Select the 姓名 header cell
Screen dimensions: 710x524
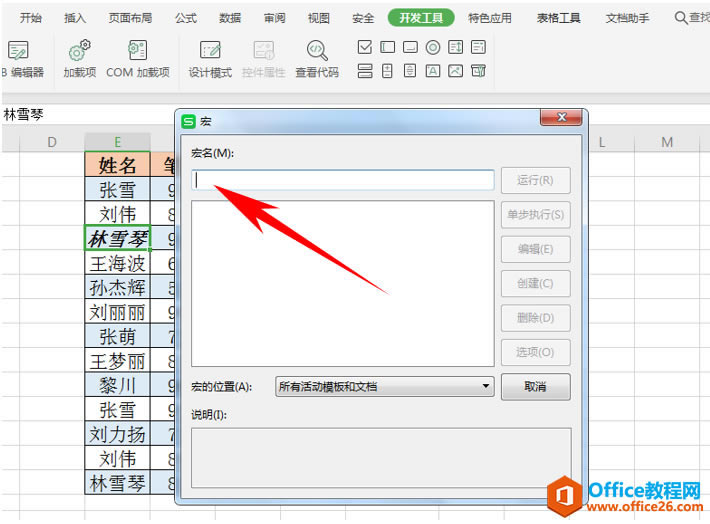pos(117,165)
